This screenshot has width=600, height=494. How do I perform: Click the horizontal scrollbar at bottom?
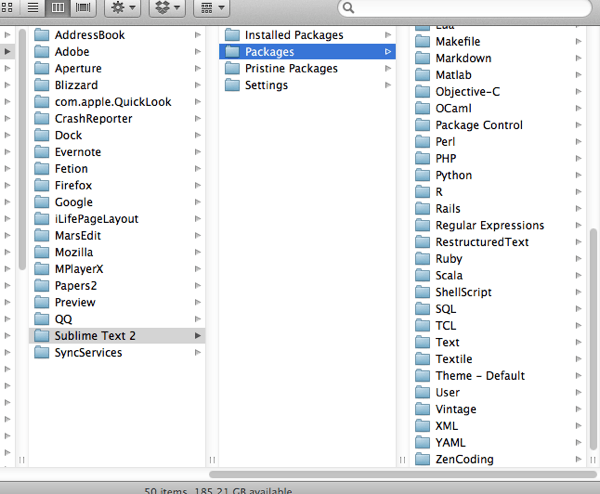403,474
